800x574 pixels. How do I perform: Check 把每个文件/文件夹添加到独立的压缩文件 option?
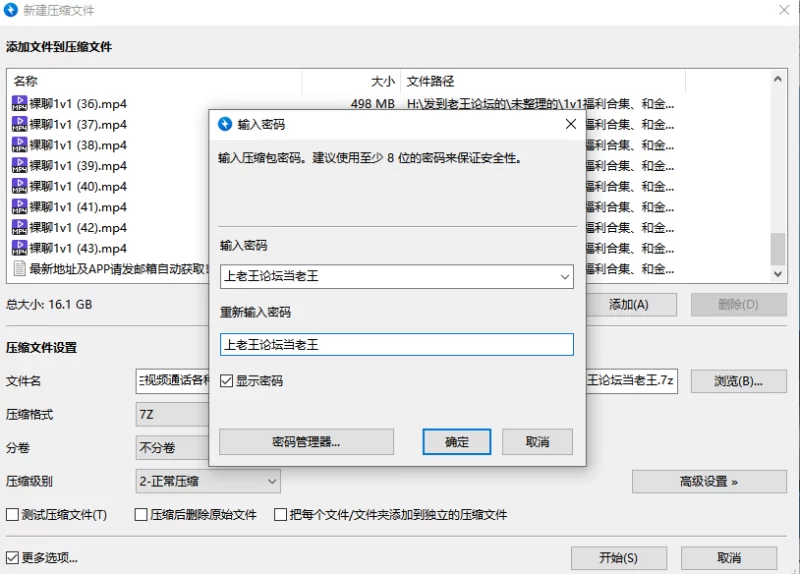(x=280, y=514)
